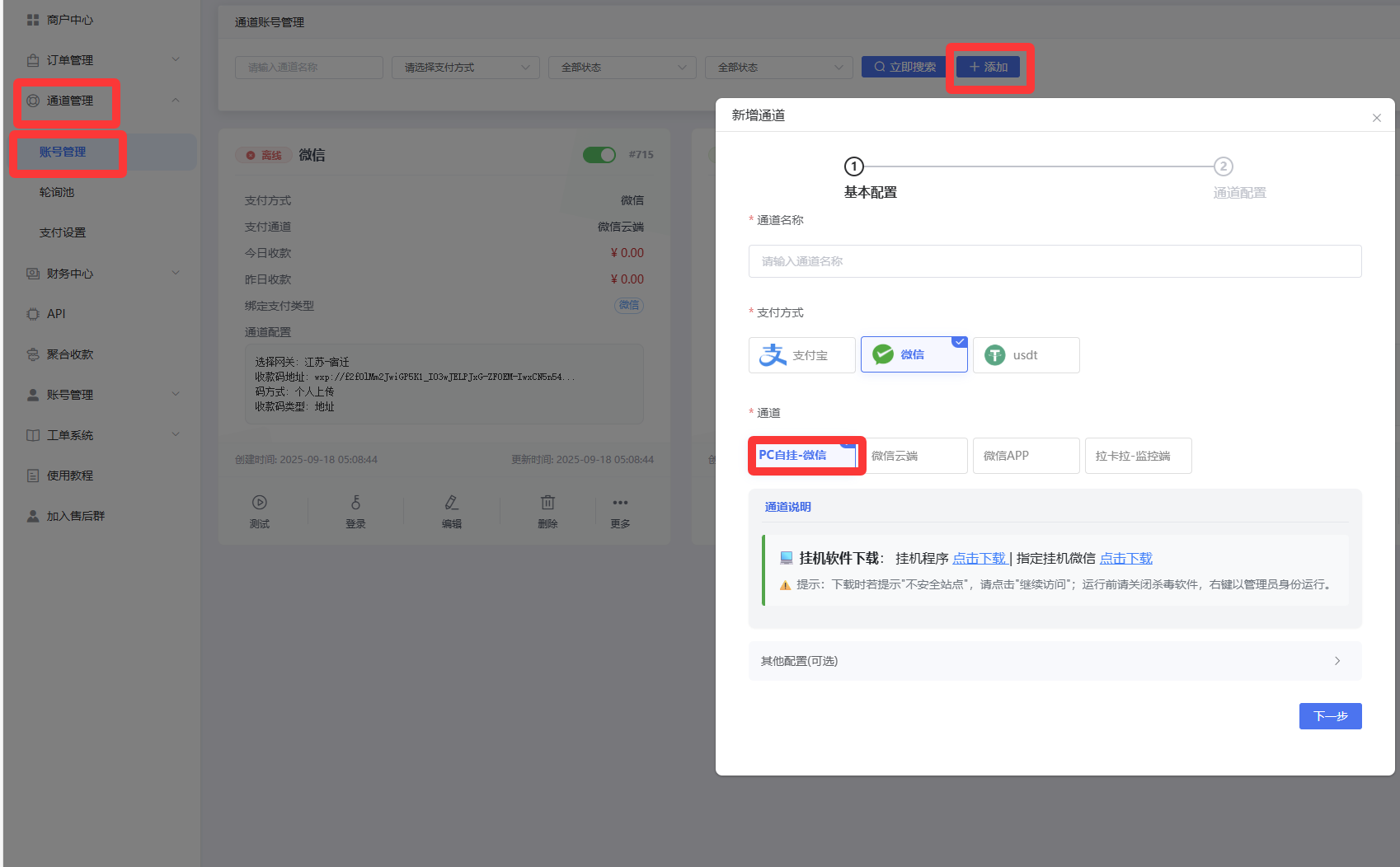
Task: Click the 删除 trash icon
Action: pyautogui.click(x=547, y=503)
